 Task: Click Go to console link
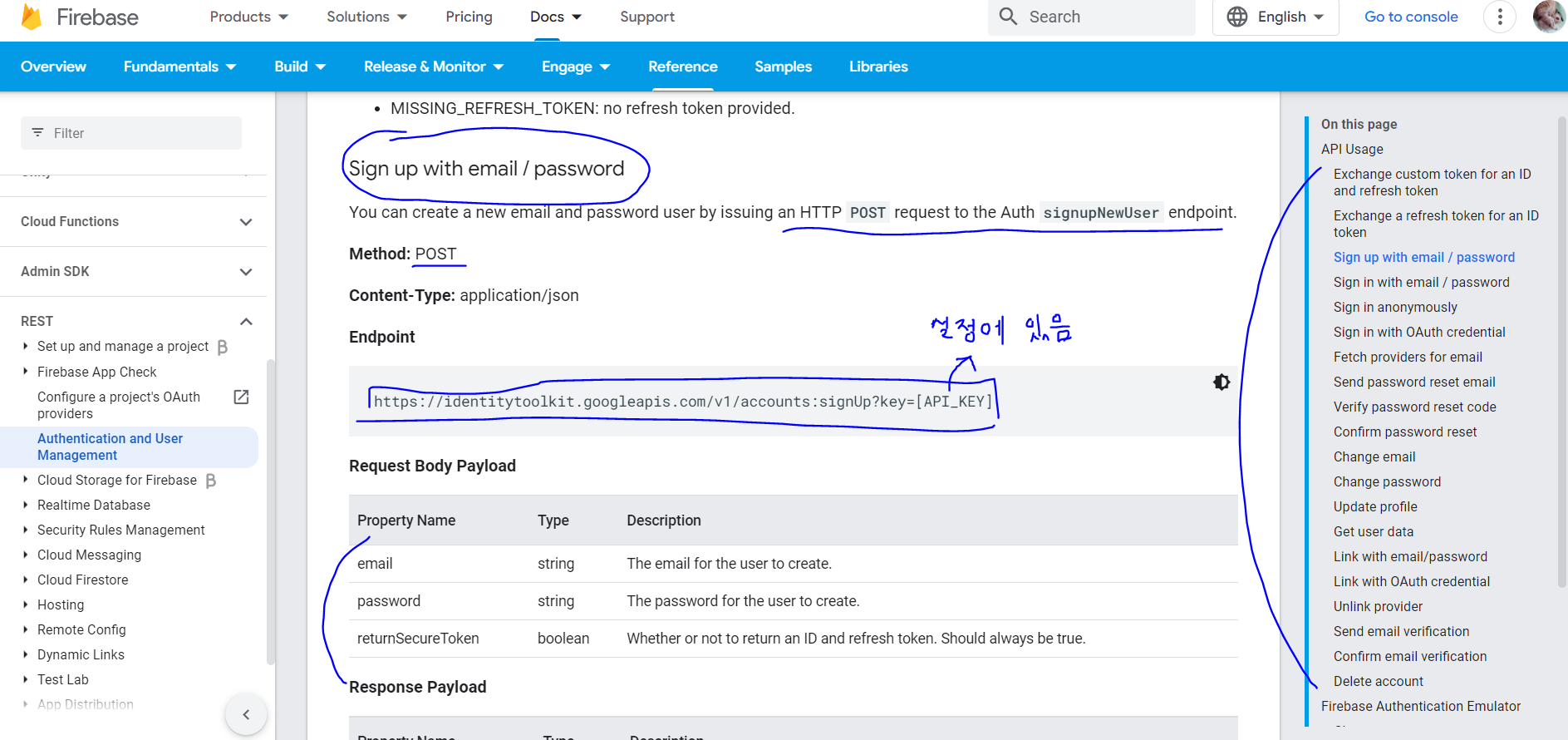point(1411,17)
